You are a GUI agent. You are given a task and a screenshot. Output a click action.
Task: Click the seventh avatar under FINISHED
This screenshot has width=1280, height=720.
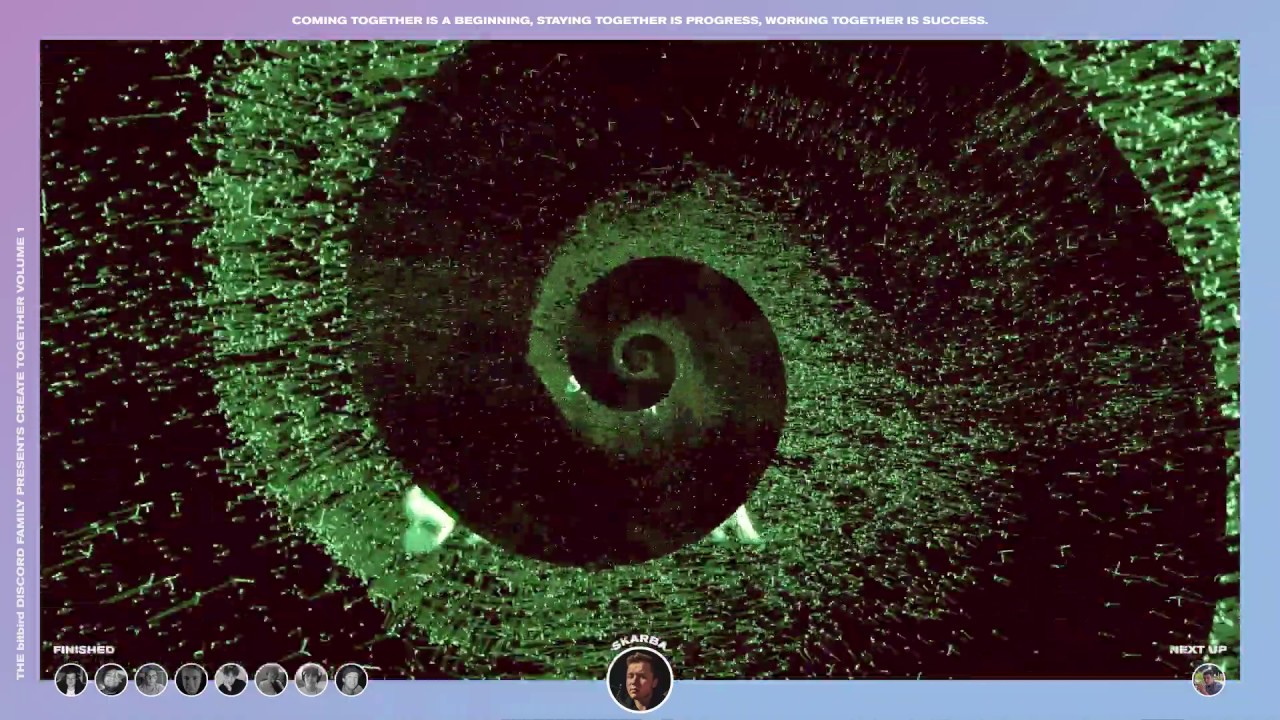(311, 680)
